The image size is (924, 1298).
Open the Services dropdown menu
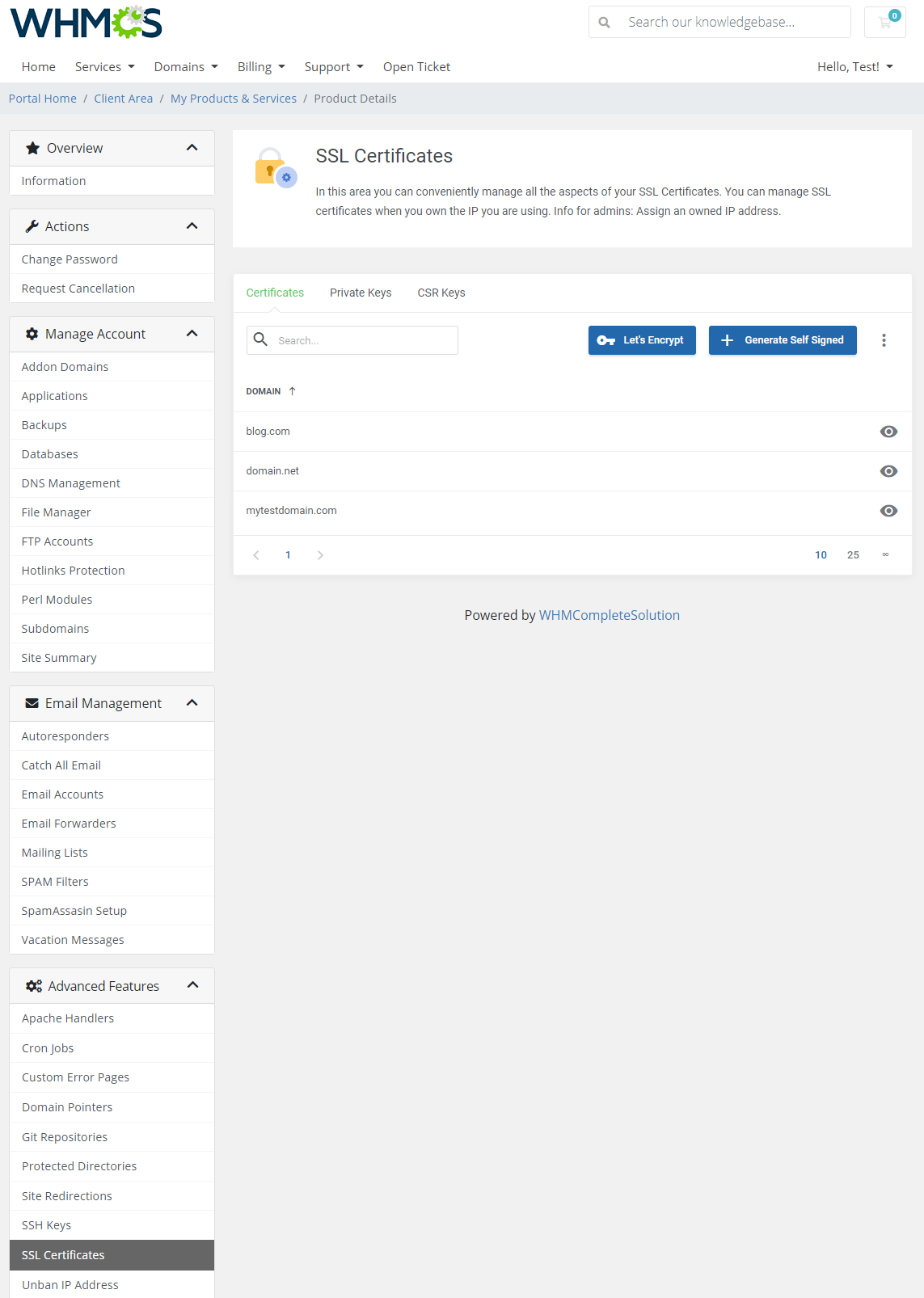(104, 67)
